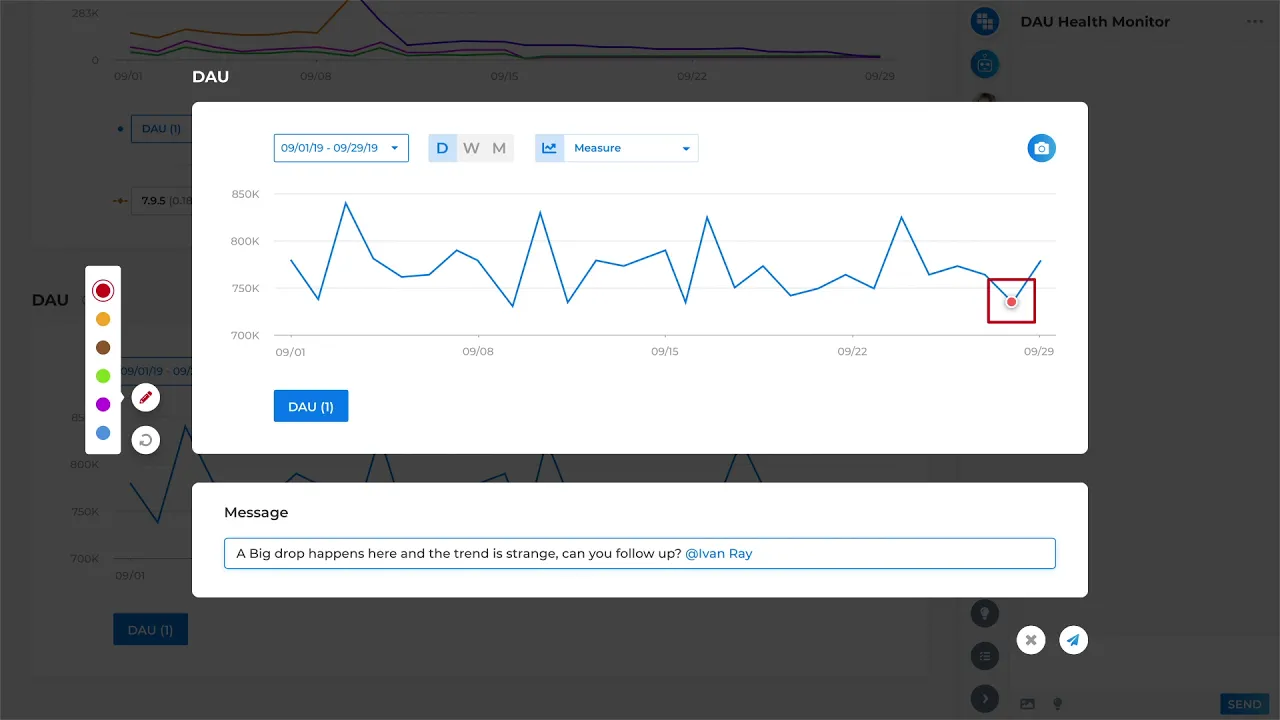Open the date range 09/01/19 - 09/29/19 dropdown
1280x720 pixels.
(x=341, y=148)
